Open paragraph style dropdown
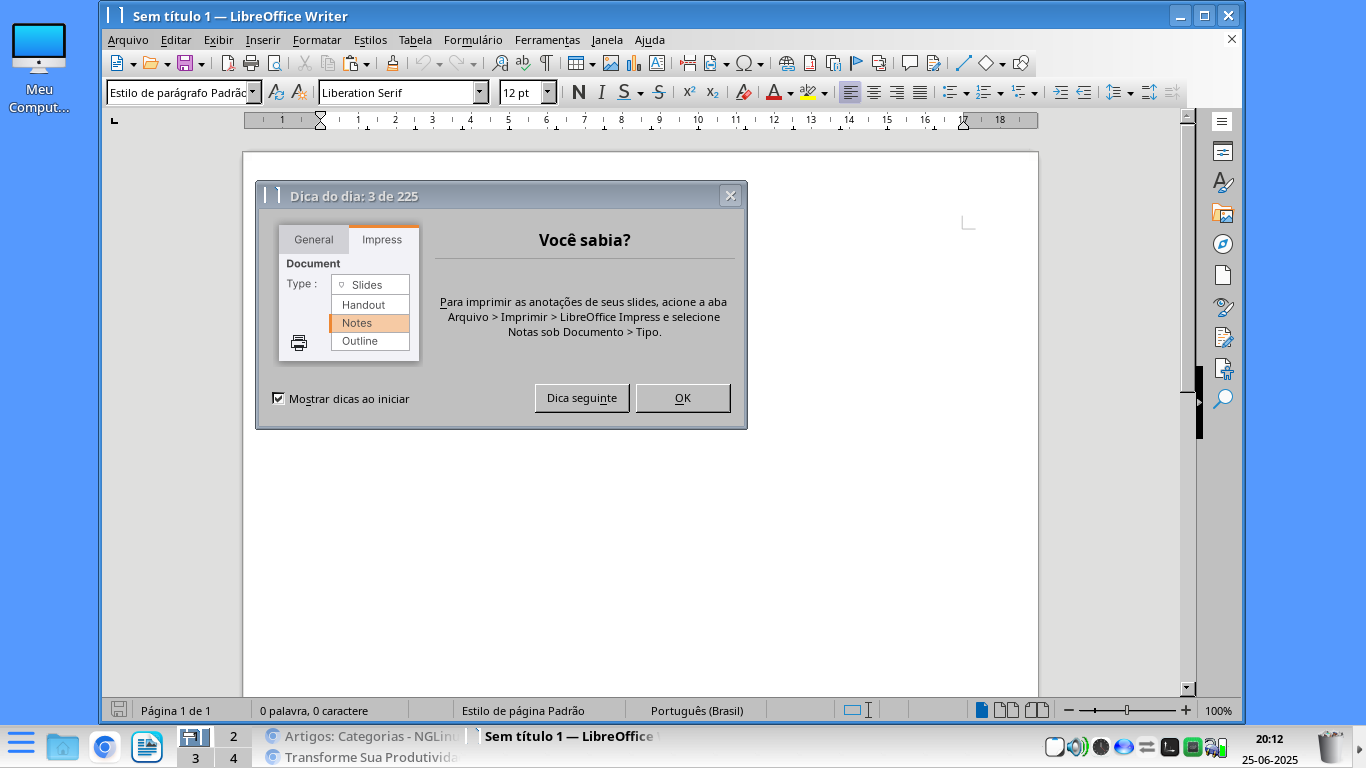The width and height of the screenshot is (1366, 768). pos(253,92)
